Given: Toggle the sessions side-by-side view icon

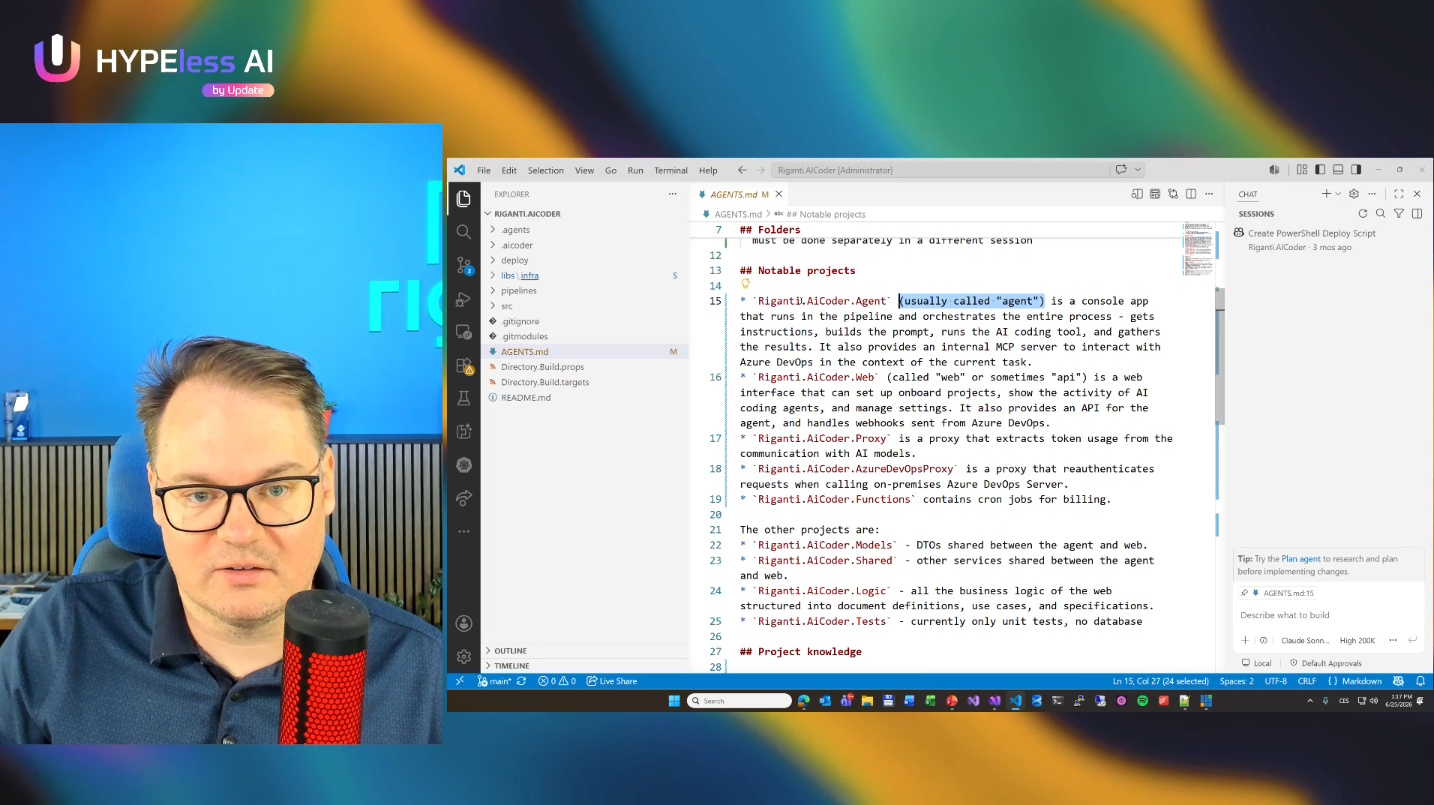Looking at the screenshot, I should point(1417,213).
